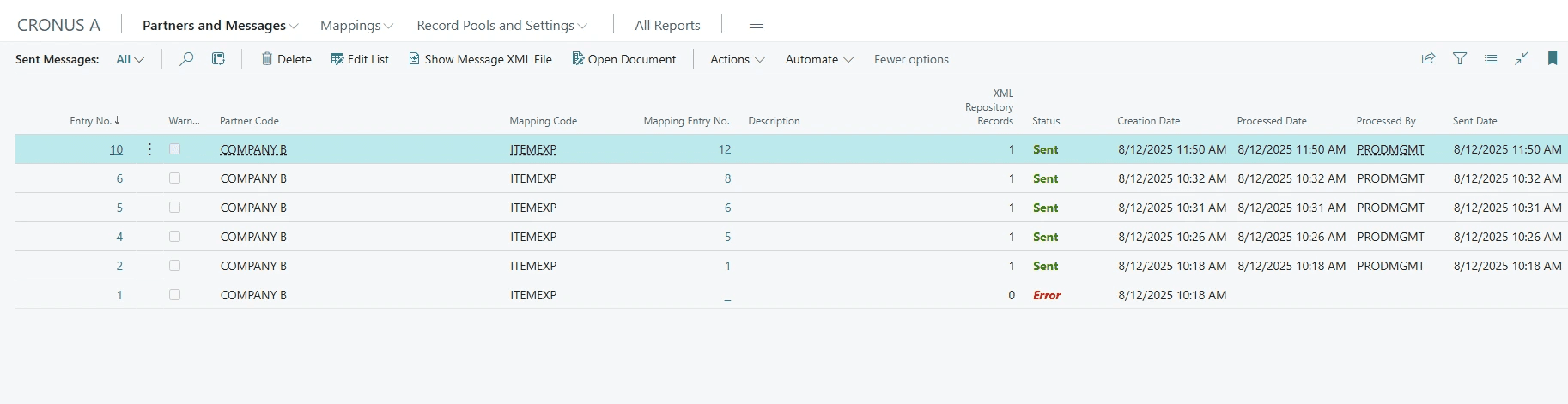Click the Mapping Code column header
1568x404 pixels.
pos(543,121)
